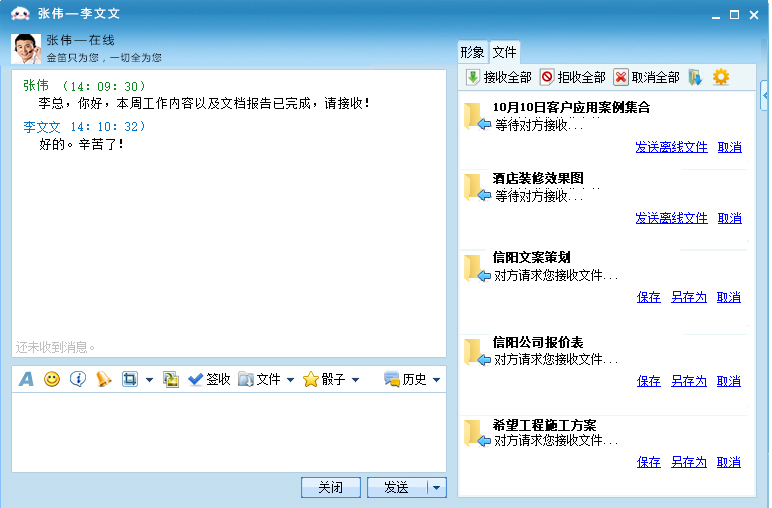Send a nudge with the bell icon
772x508 pixels.
(x=103, y=379)
